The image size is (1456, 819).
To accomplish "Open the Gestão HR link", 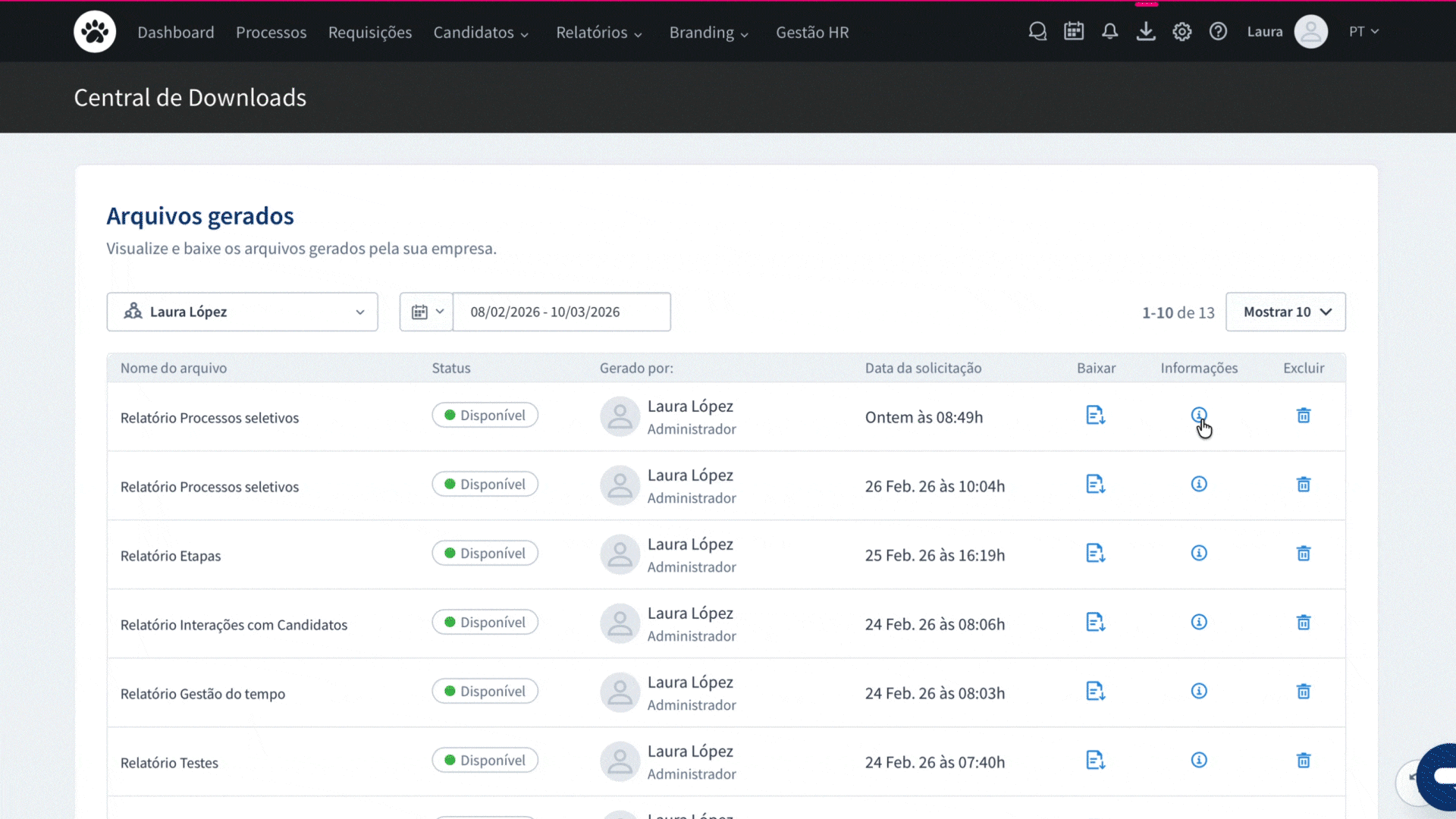I will 812,33.
